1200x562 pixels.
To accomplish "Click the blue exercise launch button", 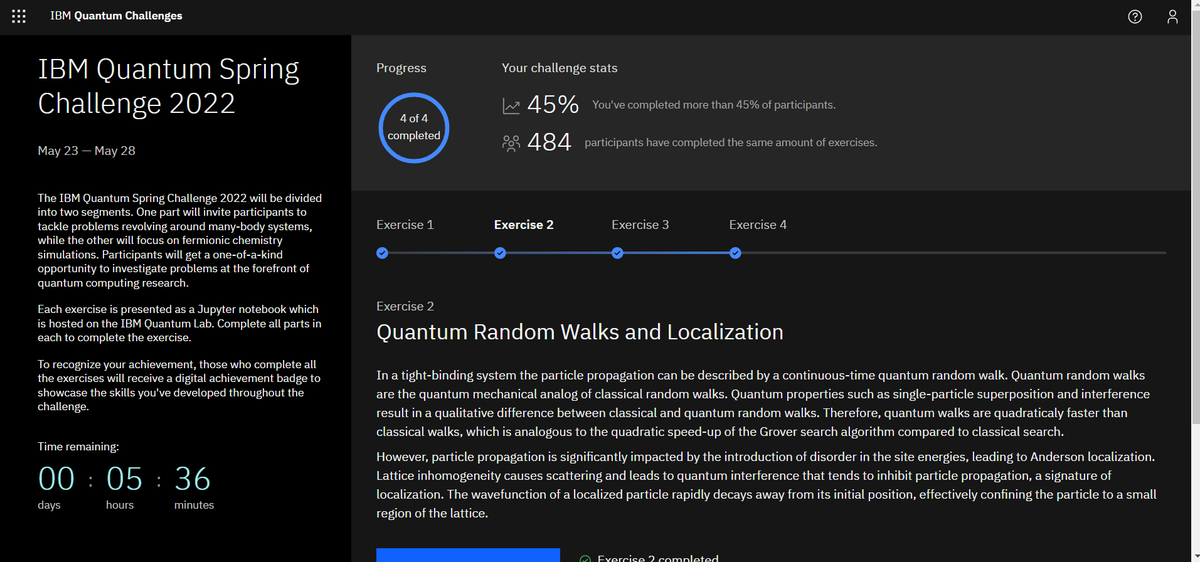I will pyautogui.click(x=468, y=555).
